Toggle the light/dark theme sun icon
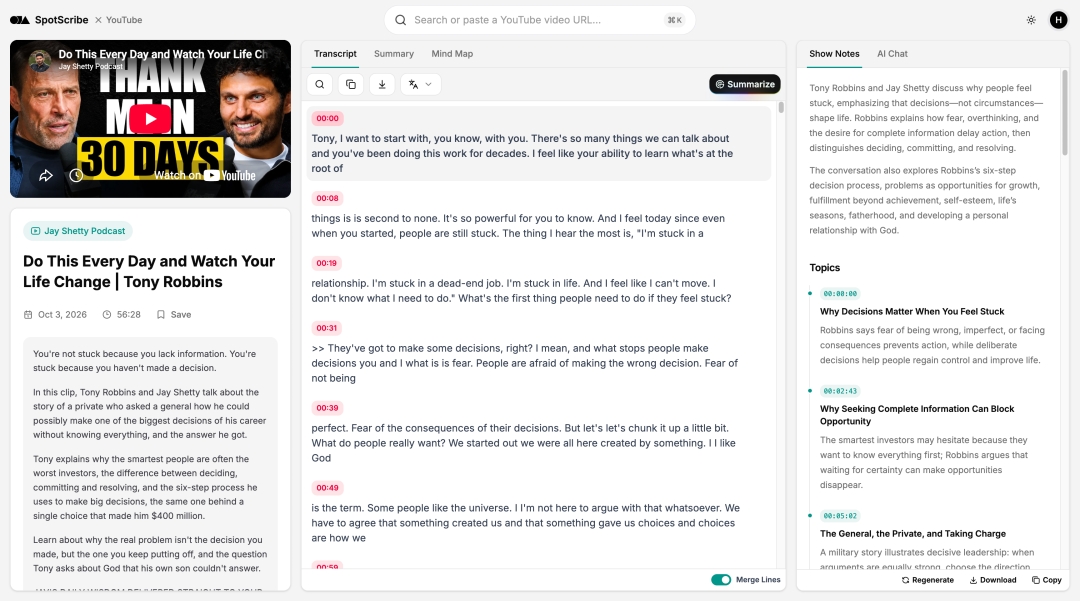The width and height of the screenshot is (1080, 601). 1031,20
